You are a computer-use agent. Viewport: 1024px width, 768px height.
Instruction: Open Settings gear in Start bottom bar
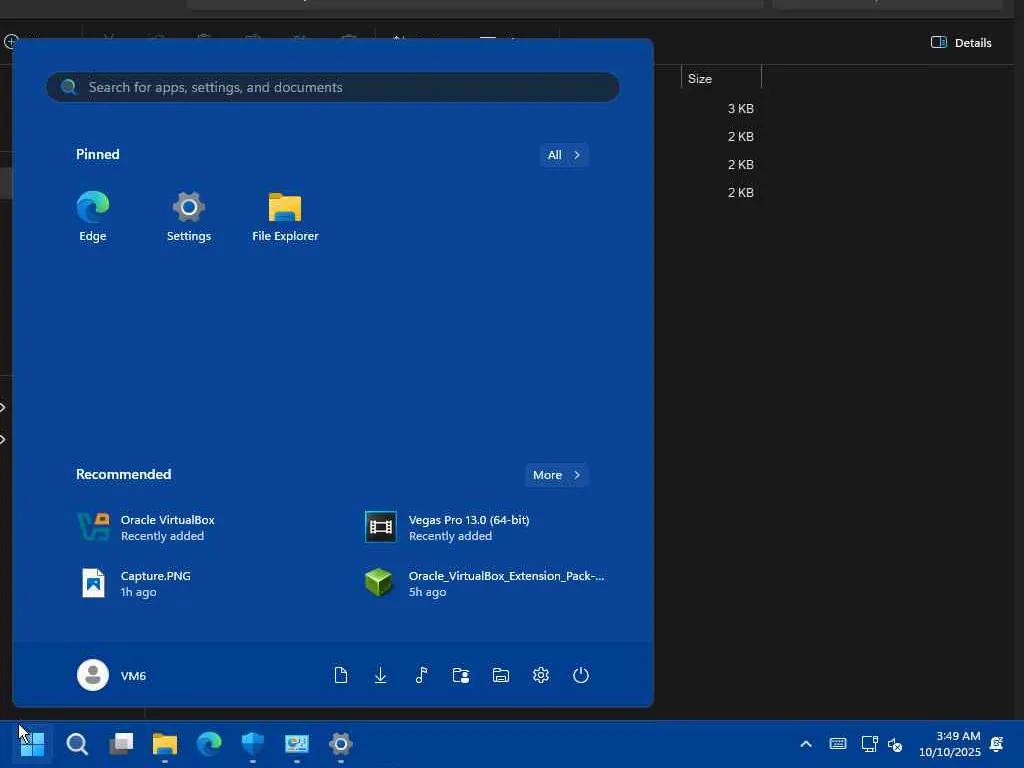tap(541, 675)
